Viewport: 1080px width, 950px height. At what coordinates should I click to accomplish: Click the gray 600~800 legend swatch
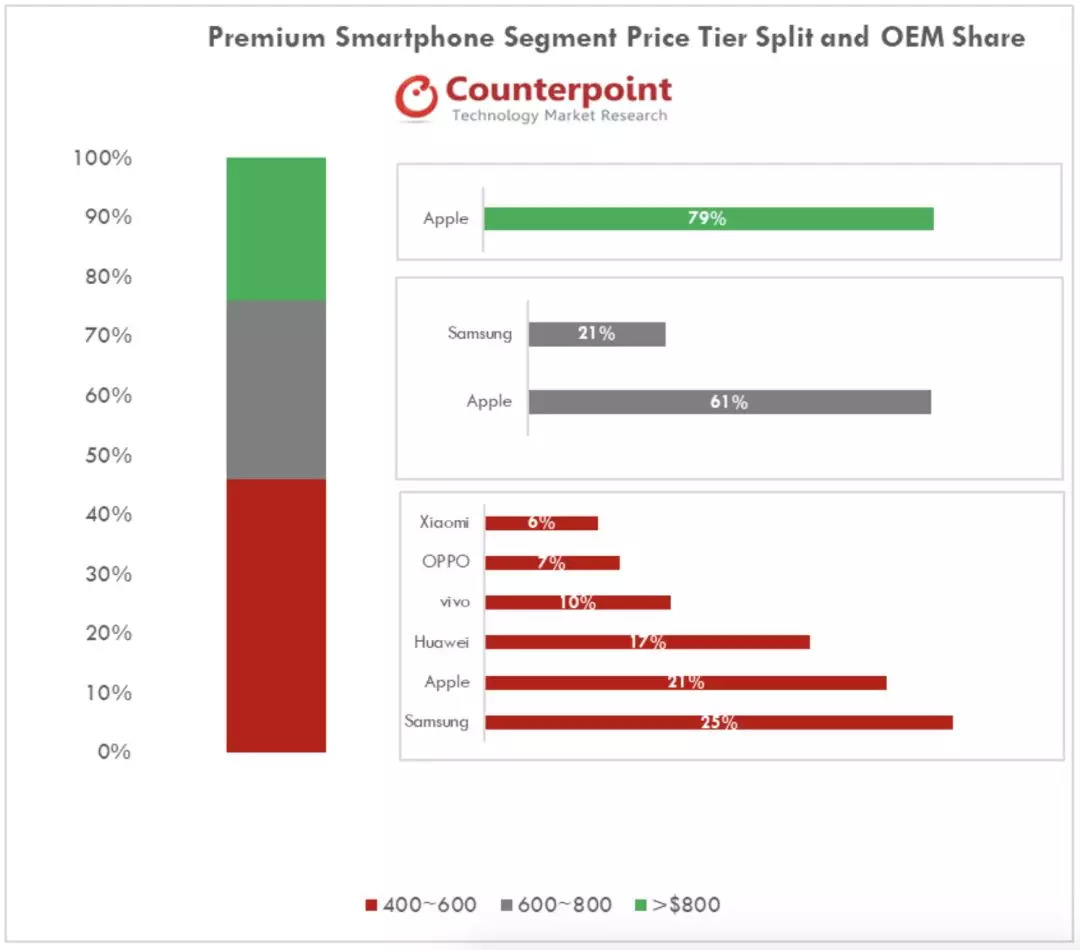coord(506,906)
